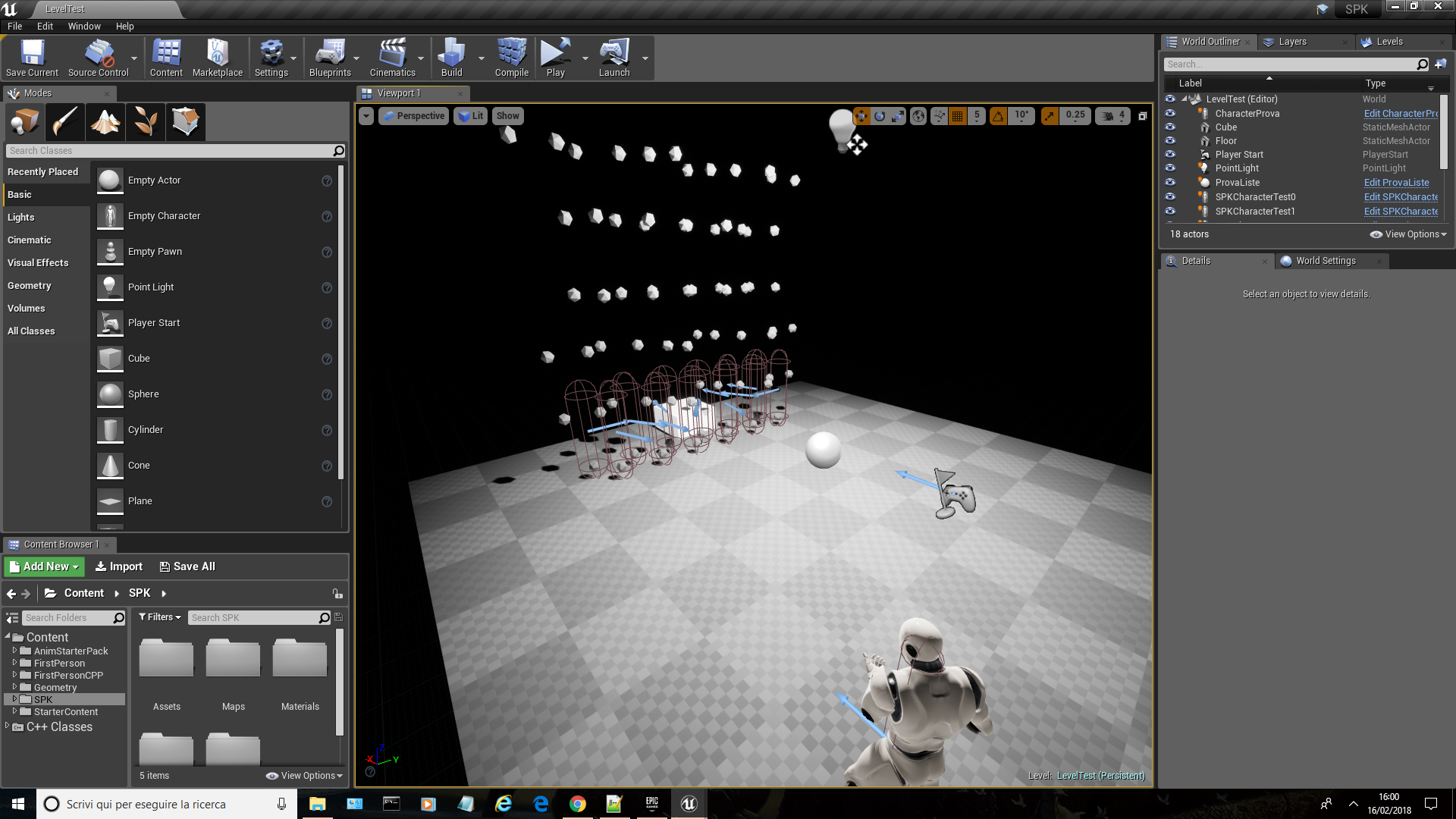Open File Explorer from the taskbar
The width and height of the screenshot is (1456, 819).
point(317,804)
